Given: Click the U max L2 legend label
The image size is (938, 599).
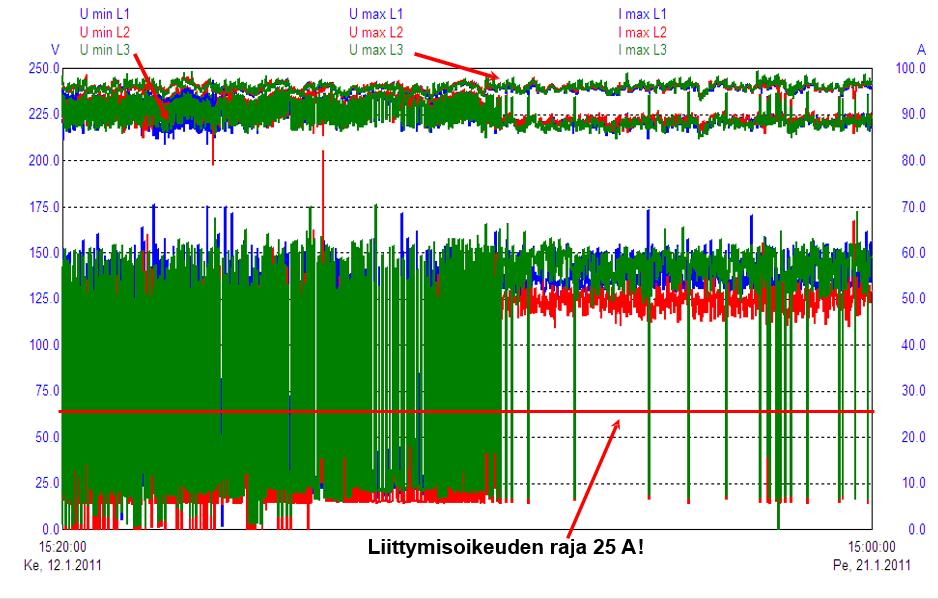Looking at the screenshot, I should (x=376, y=32).
